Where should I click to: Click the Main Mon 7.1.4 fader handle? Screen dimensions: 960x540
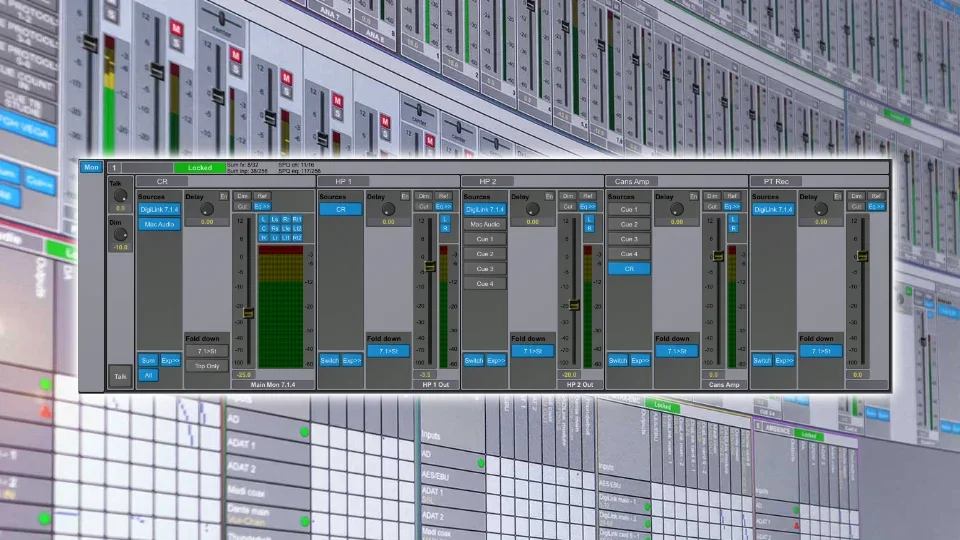click(248, 313)
